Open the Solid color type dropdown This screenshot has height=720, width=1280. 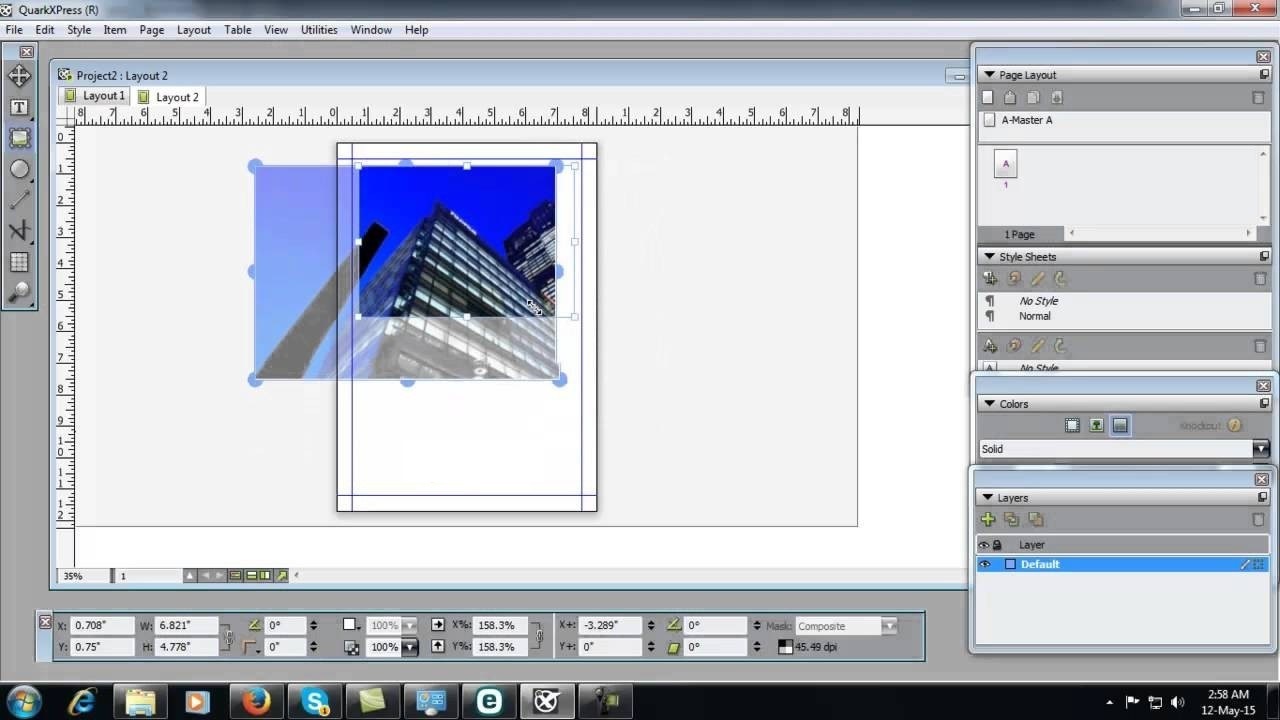[1260, 449]
